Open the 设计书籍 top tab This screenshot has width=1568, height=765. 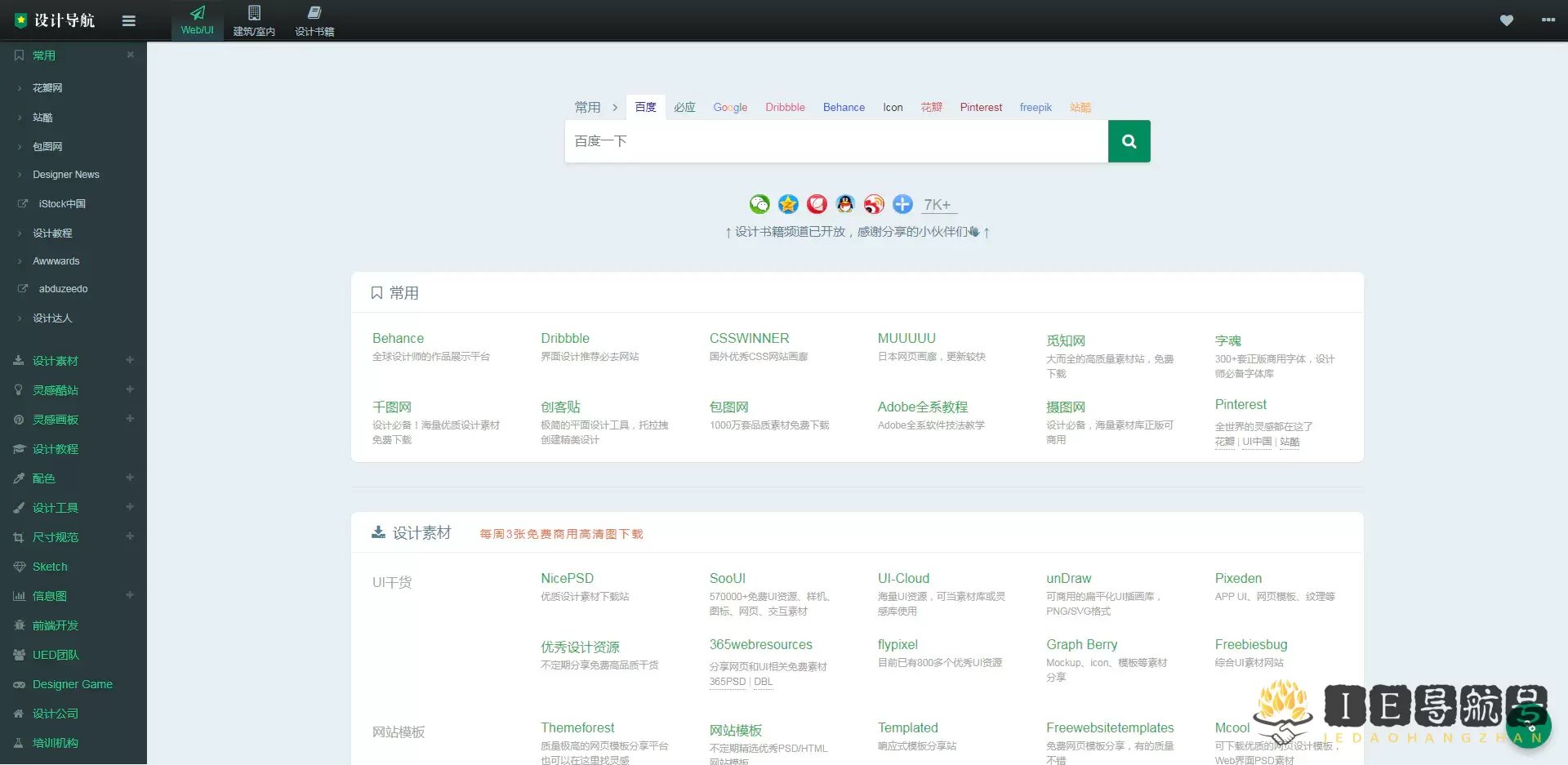coord(314,21)
